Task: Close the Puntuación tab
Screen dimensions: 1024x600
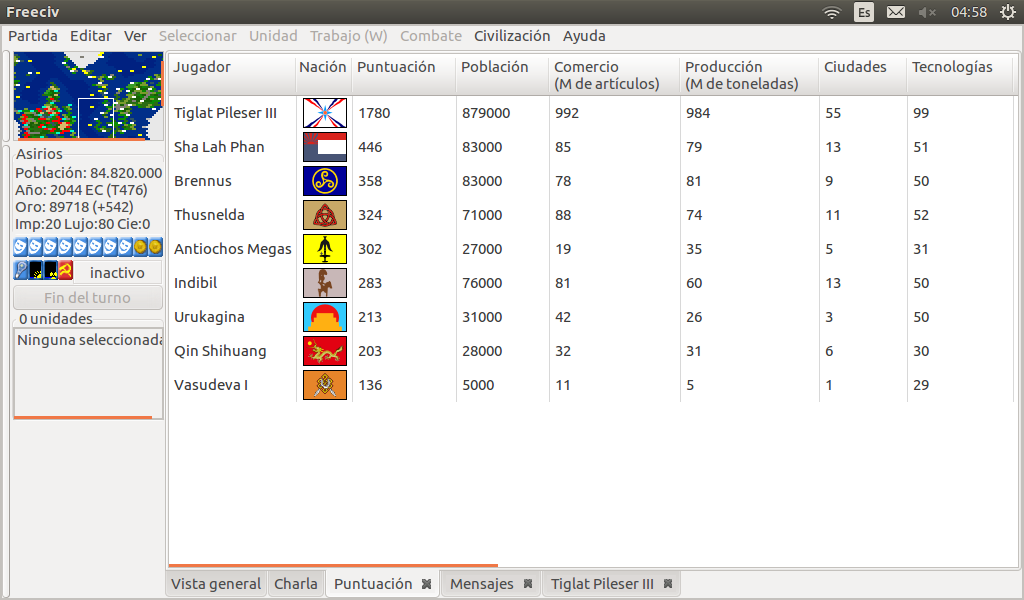Action: click(x=426, y=584)
